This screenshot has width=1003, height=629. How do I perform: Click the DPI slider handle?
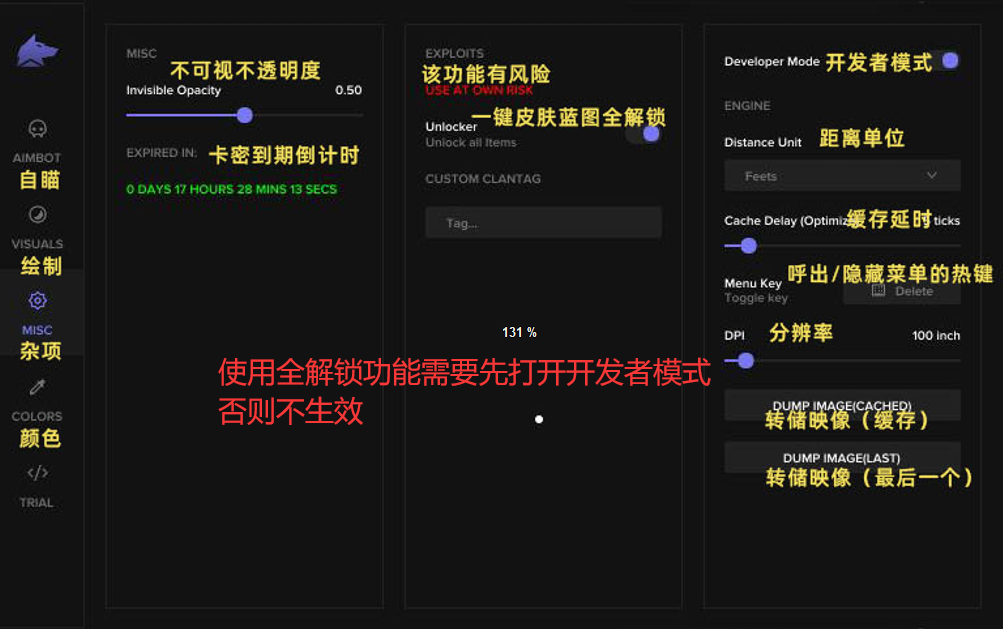pyautogui.click(x=745, y=361)
